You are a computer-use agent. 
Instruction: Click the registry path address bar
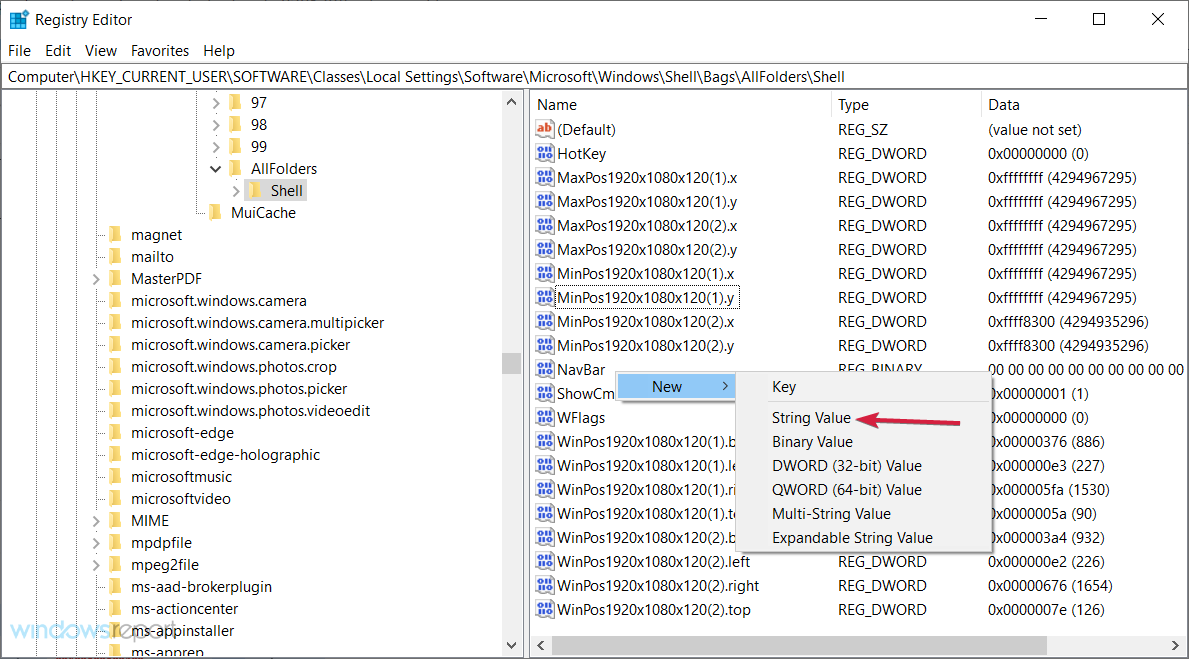[x=594, y=77]
